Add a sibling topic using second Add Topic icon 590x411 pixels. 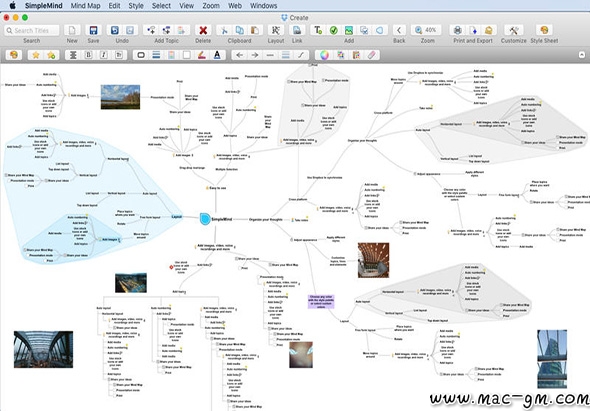click(166, 30)
